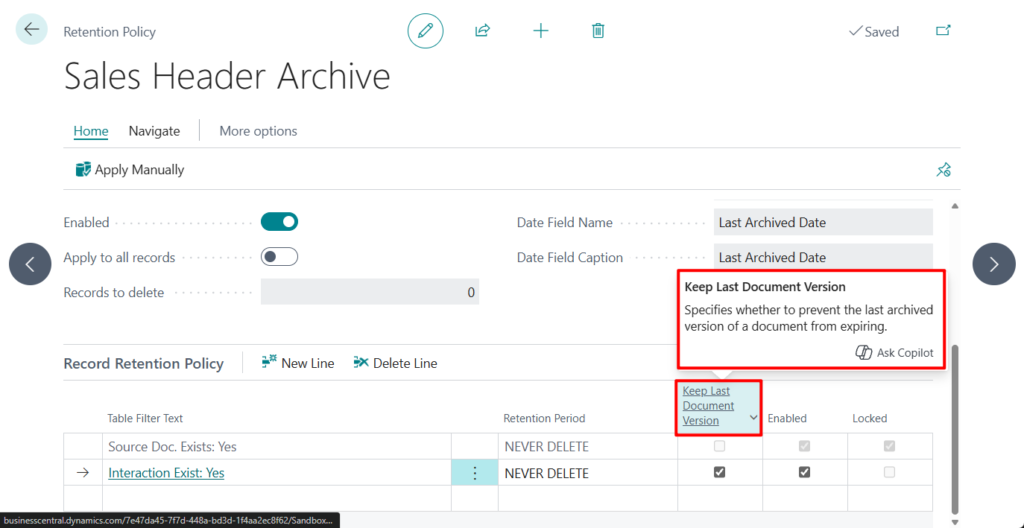Expand Keep Last Document Version column dropdown
The image size is (1024, 528).
pos(752,417)
